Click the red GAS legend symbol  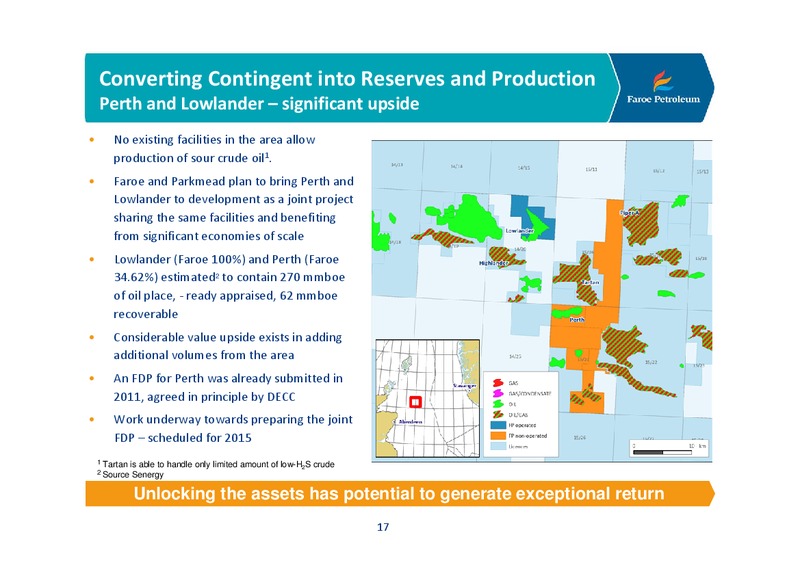pos(497,383)
